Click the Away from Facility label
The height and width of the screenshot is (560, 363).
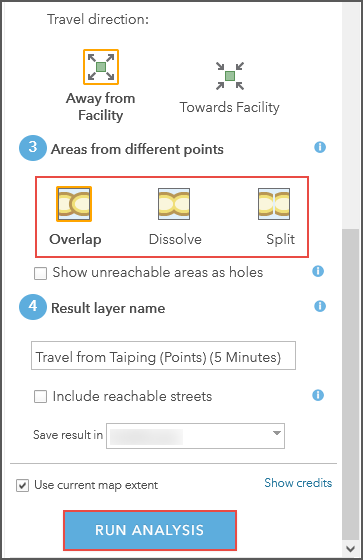(101, 107)
